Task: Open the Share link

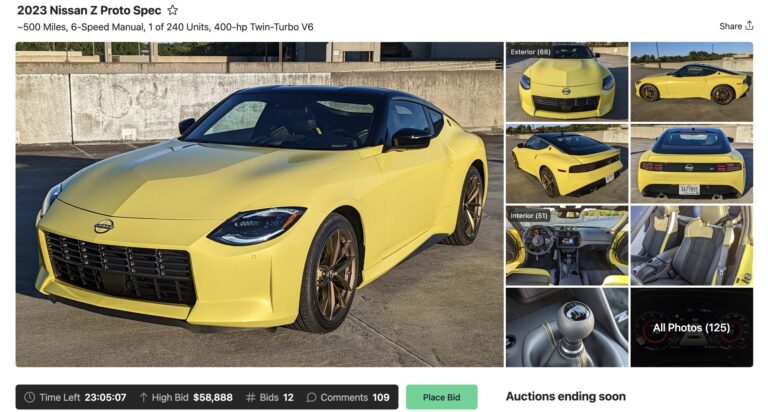Action: (730, 26)
